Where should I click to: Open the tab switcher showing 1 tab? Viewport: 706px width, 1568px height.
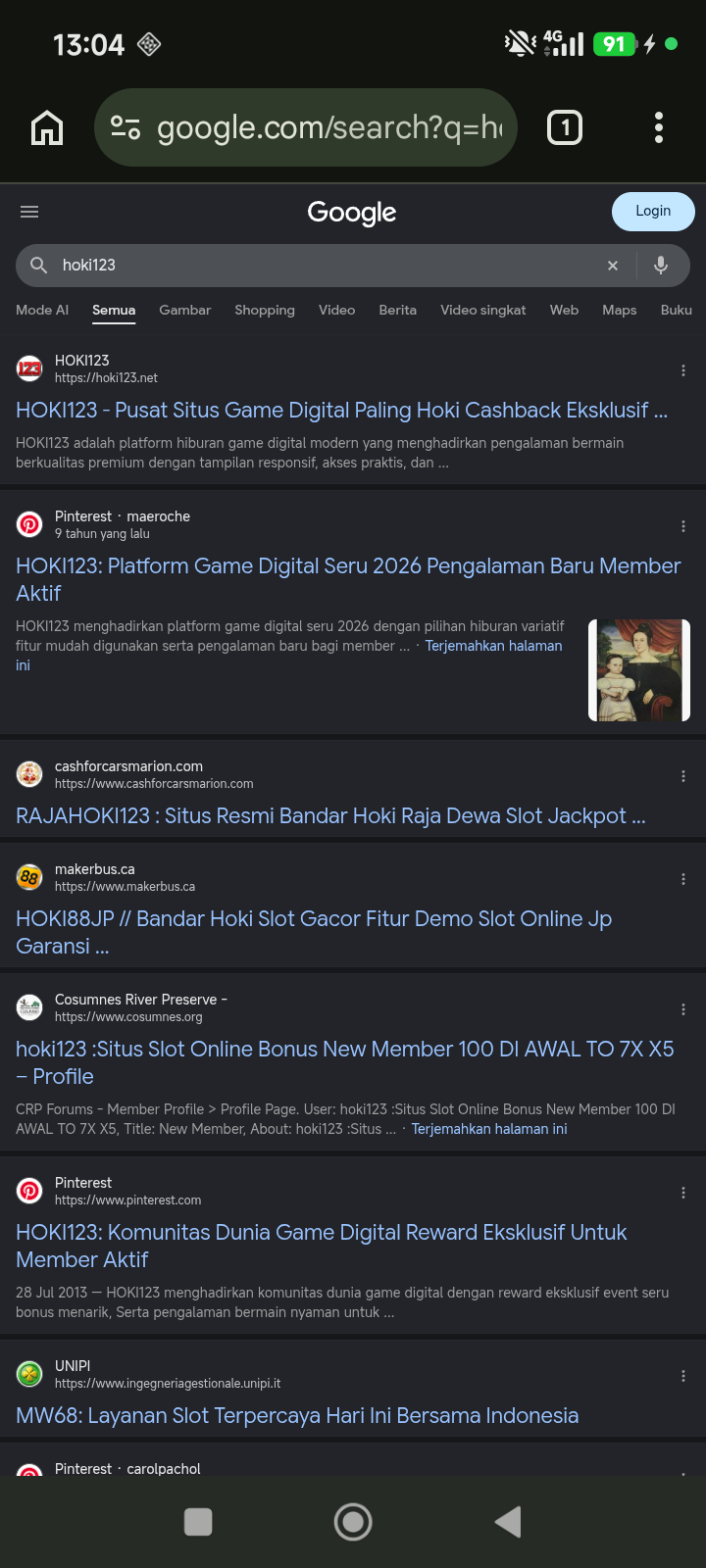pos(565,127)
